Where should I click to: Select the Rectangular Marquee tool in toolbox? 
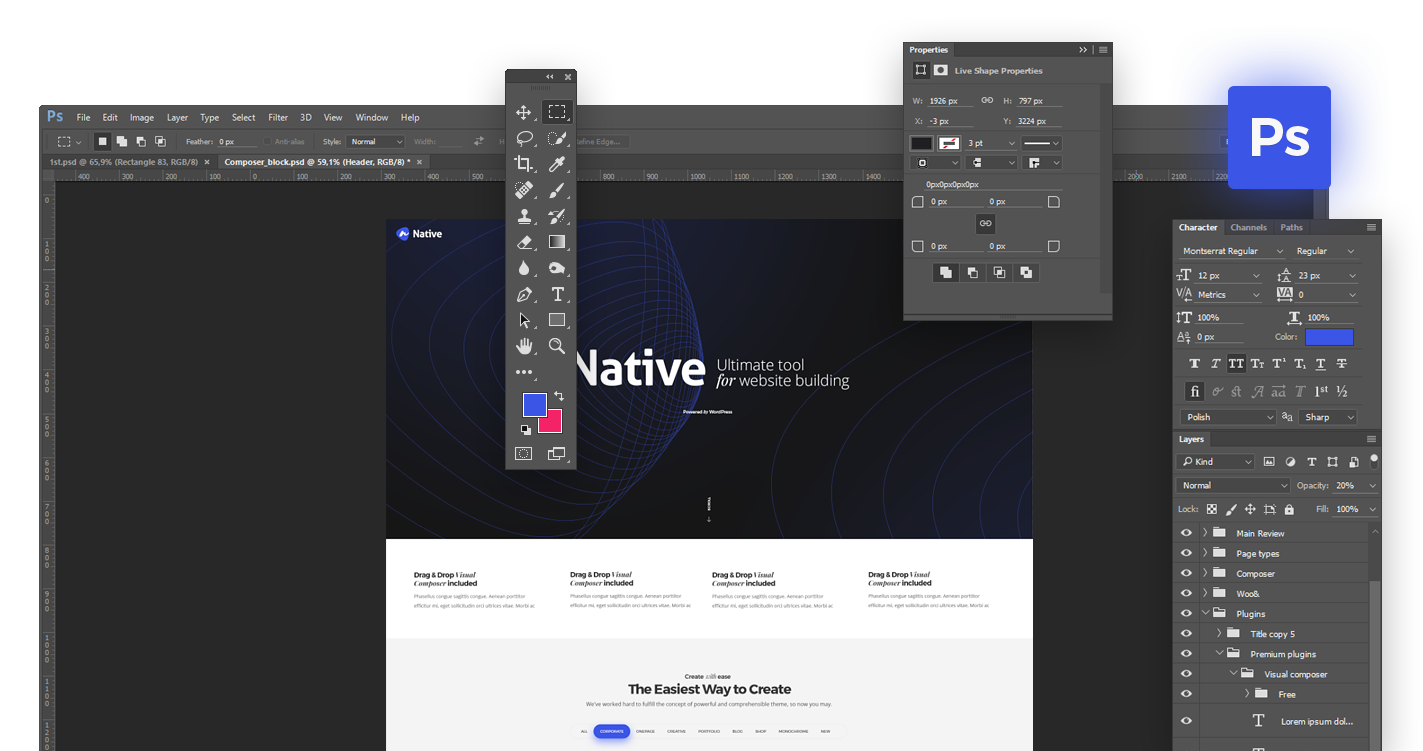pyautogui.click(x=557, y=112)
